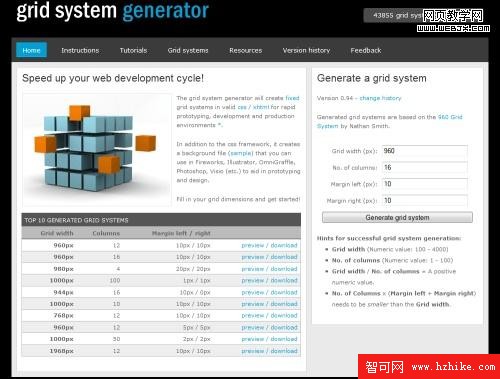Focus the Margin right (px) input field
The image size is (500, 379).
pos(425,201)
